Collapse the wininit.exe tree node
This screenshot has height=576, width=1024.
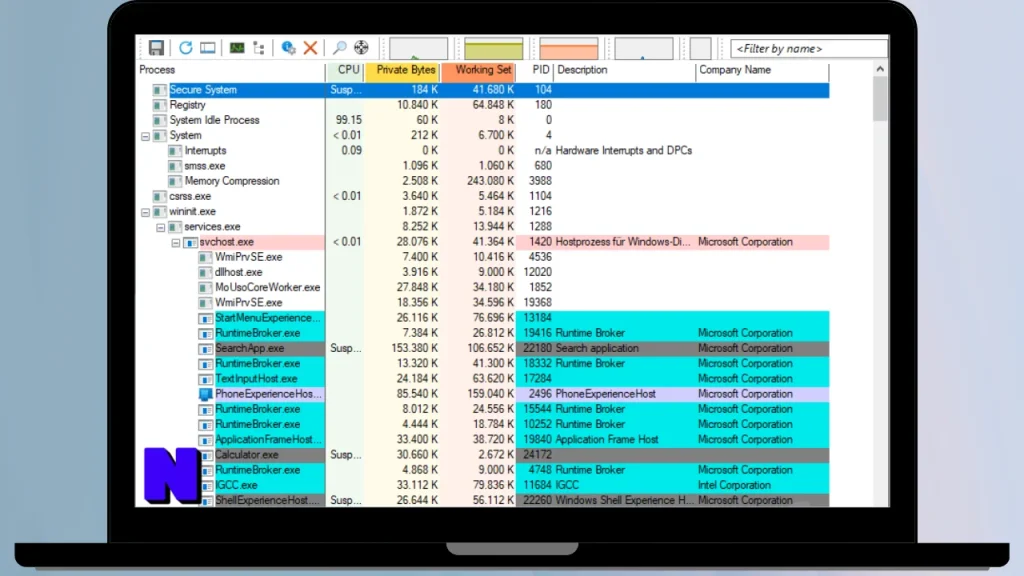(x=145, y=212)
